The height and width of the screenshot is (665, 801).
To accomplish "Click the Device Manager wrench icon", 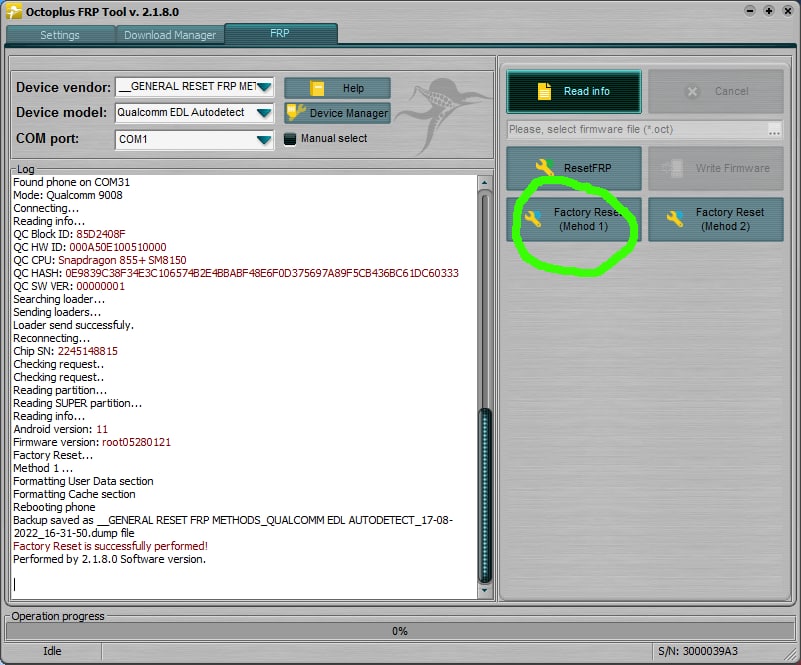I will click(296, 112).
